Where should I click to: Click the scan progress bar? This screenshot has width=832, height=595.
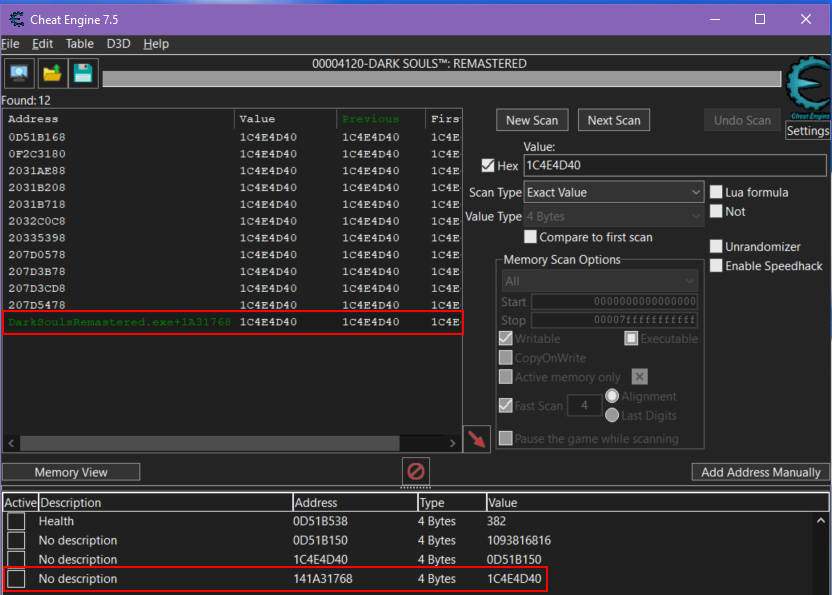coord(441,79)
